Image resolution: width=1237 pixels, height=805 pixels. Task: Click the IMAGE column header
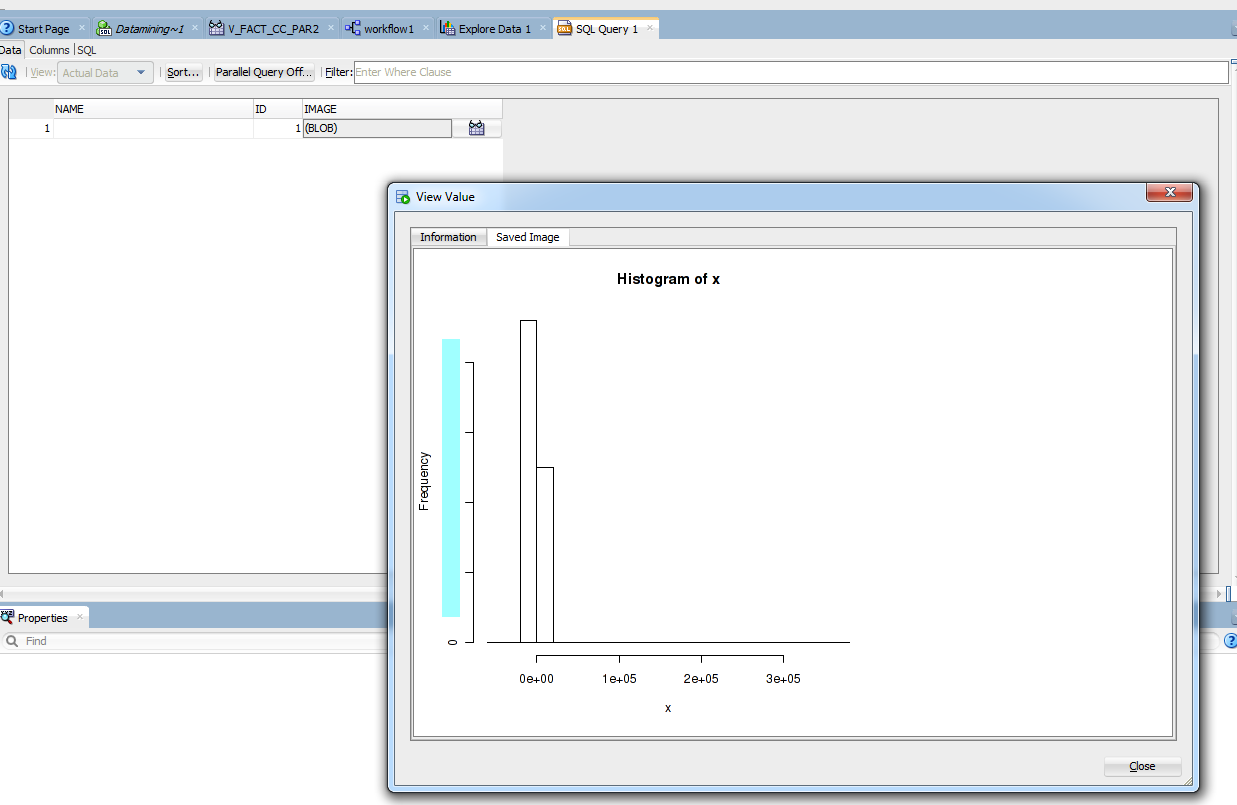[x=402, y=109]
